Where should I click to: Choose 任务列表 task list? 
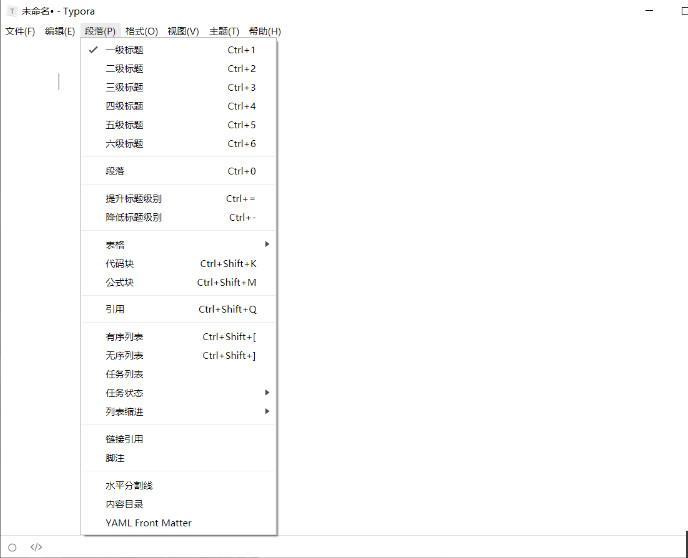(x=179, y=374)
